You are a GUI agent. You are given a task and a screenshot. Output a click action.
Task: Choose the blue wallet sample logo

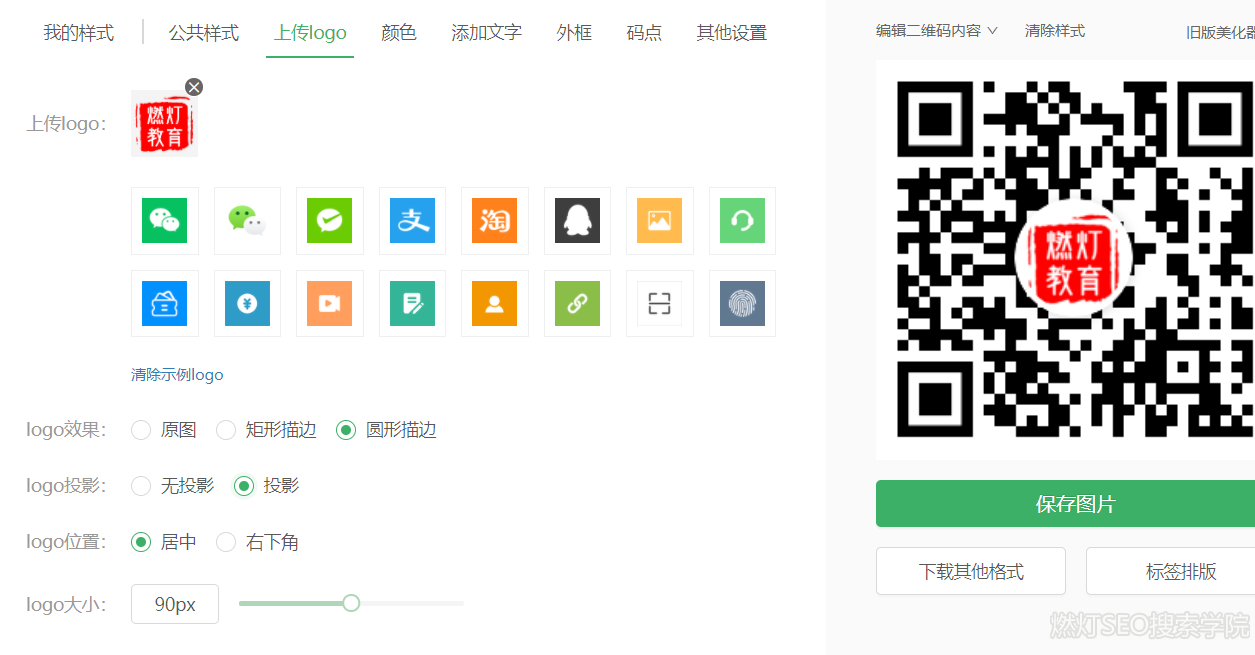(165, 304)
